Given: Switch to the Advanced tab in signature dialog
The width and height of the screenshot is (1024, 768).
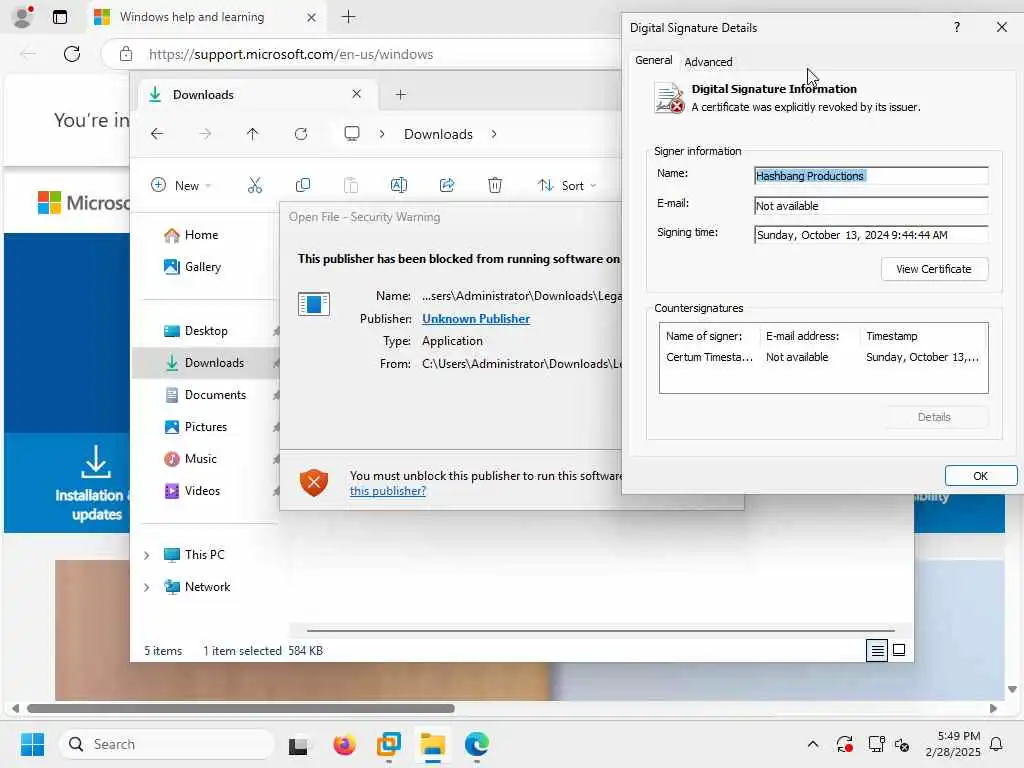Looking at the screenshot, I should 708,61.
